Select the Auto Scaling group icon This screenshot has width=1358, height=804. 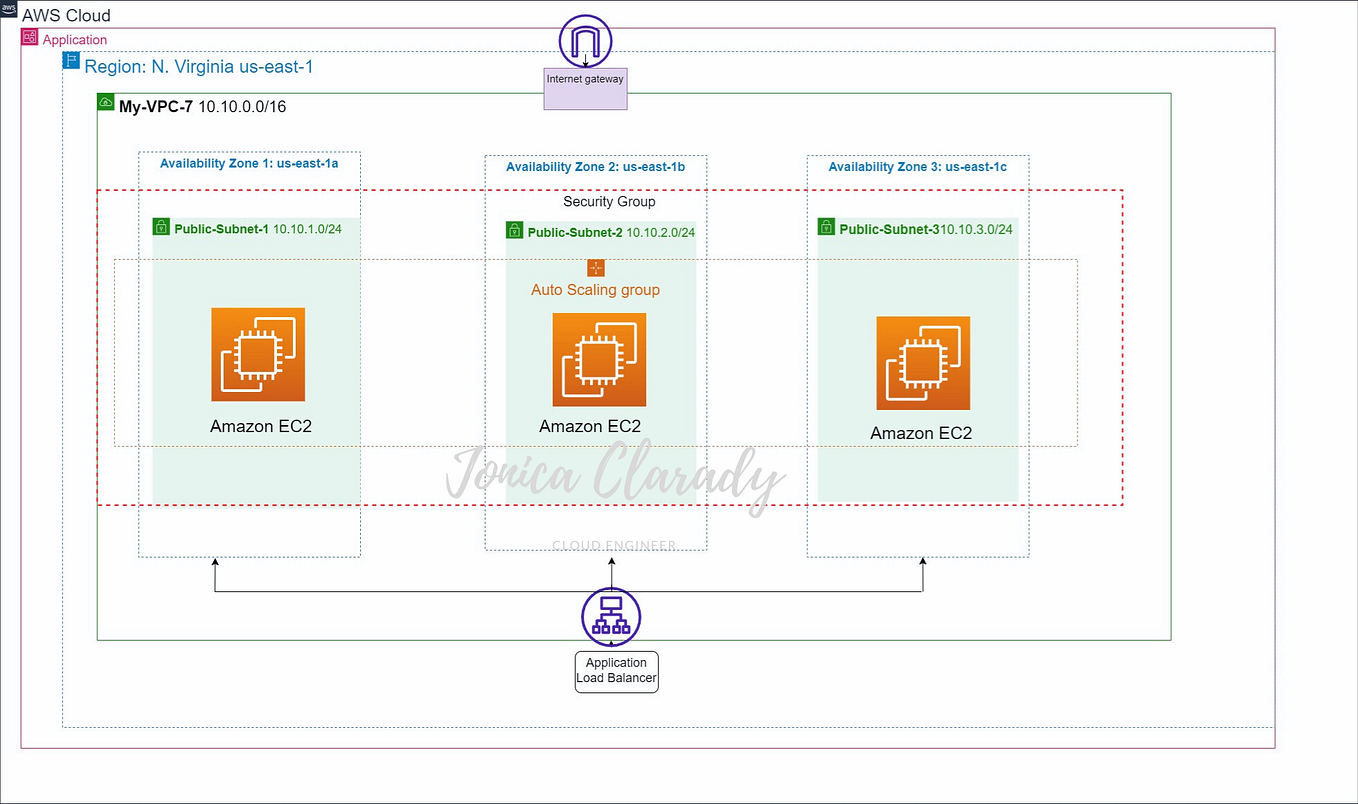tap(596, 268)
